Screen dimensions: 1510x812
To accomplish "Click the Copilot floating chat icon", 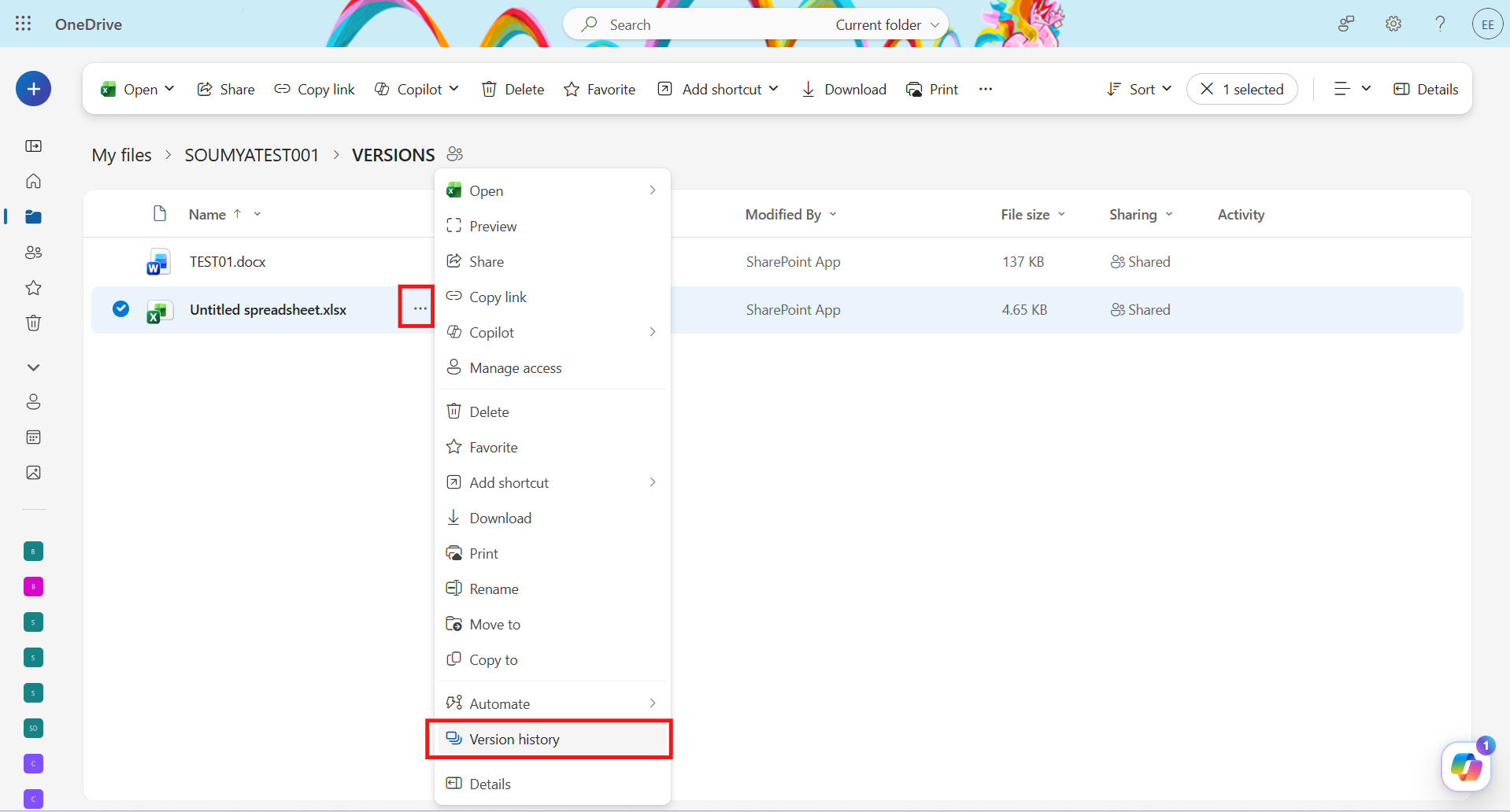I will (1466, 766).
